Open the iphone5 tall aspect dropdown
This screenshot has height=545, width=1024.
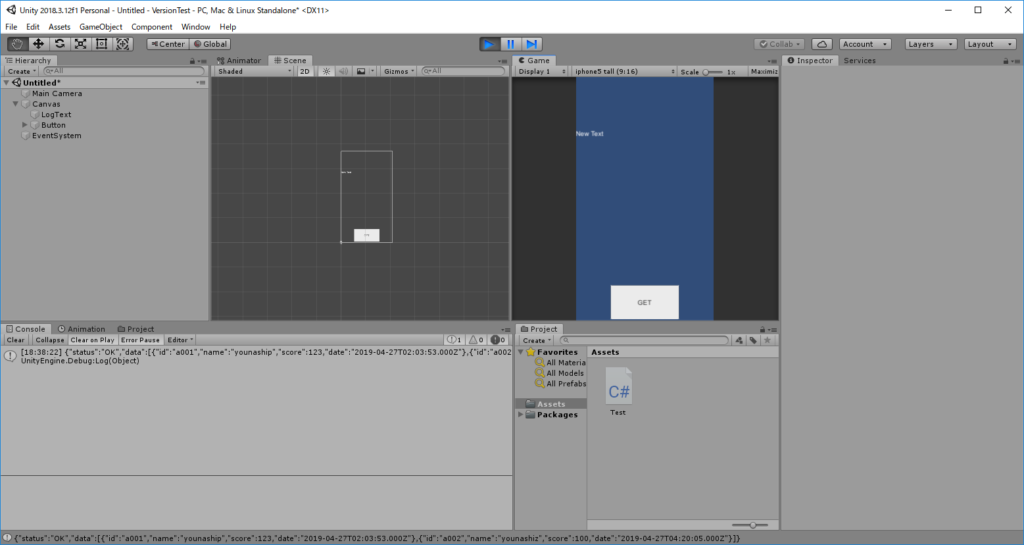621,72
